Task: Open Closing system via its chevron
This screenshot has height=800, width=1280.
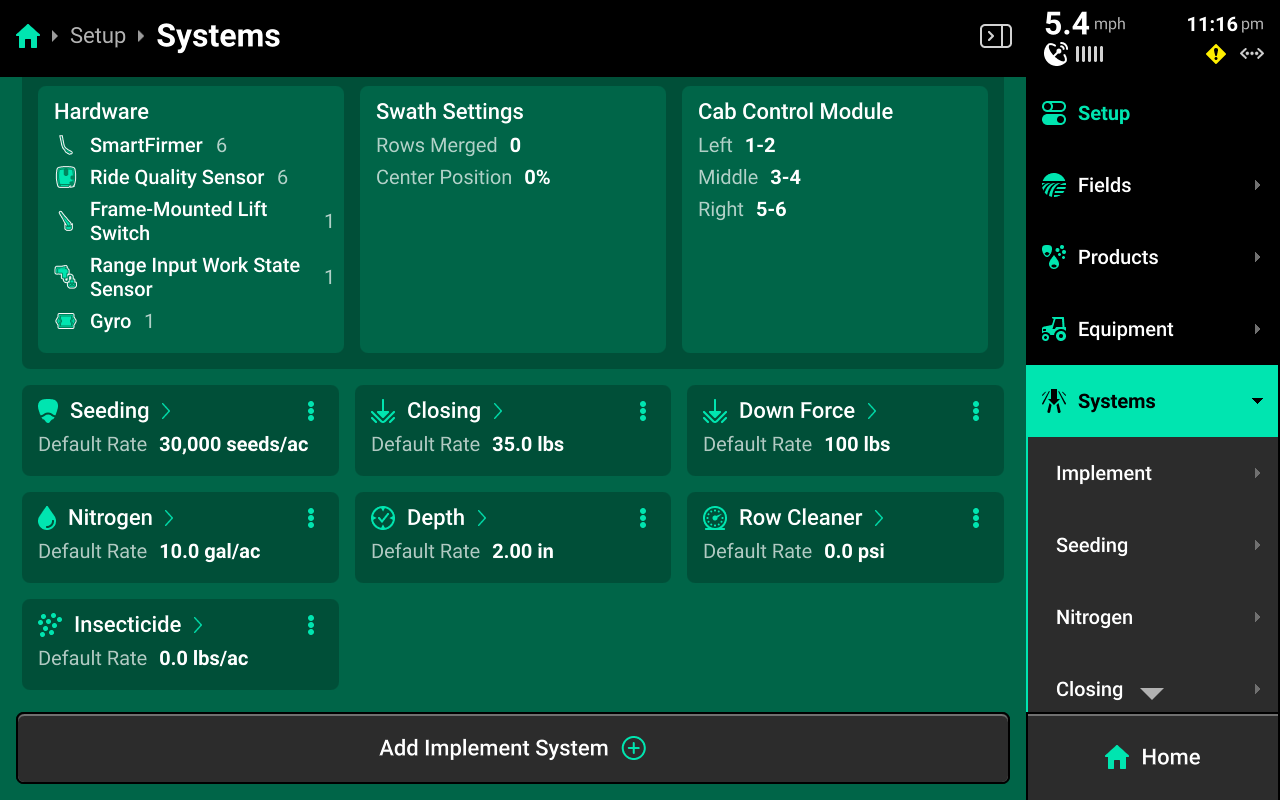Action: 498,411
